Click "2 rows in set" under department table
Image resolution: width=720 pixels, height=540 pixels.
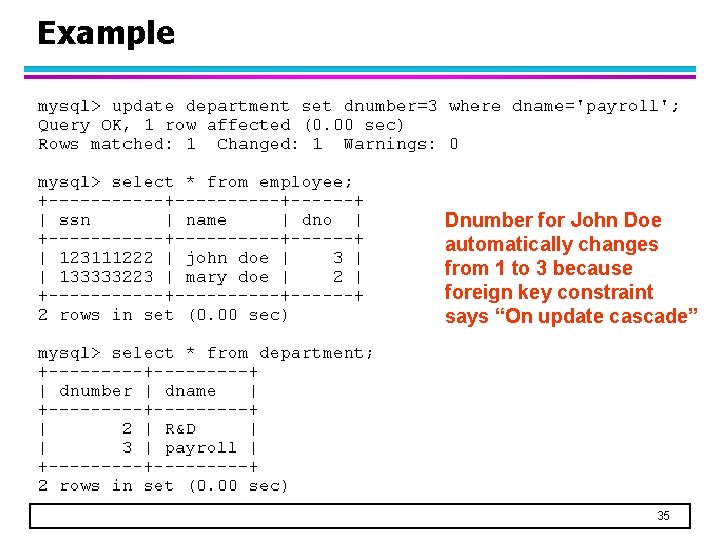(163, 486)
